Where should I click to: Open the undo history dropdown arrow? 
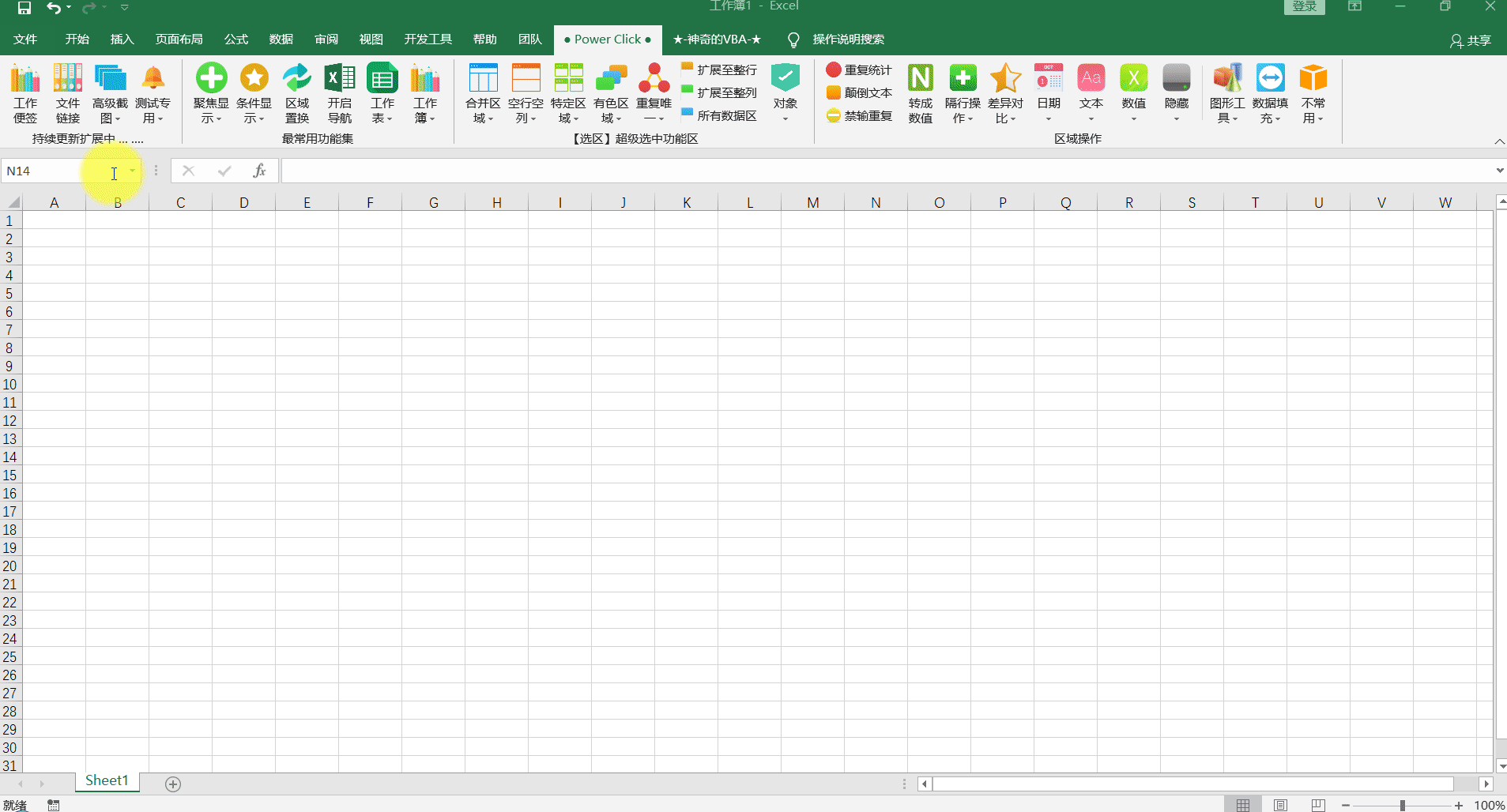[x=69, y=7]
